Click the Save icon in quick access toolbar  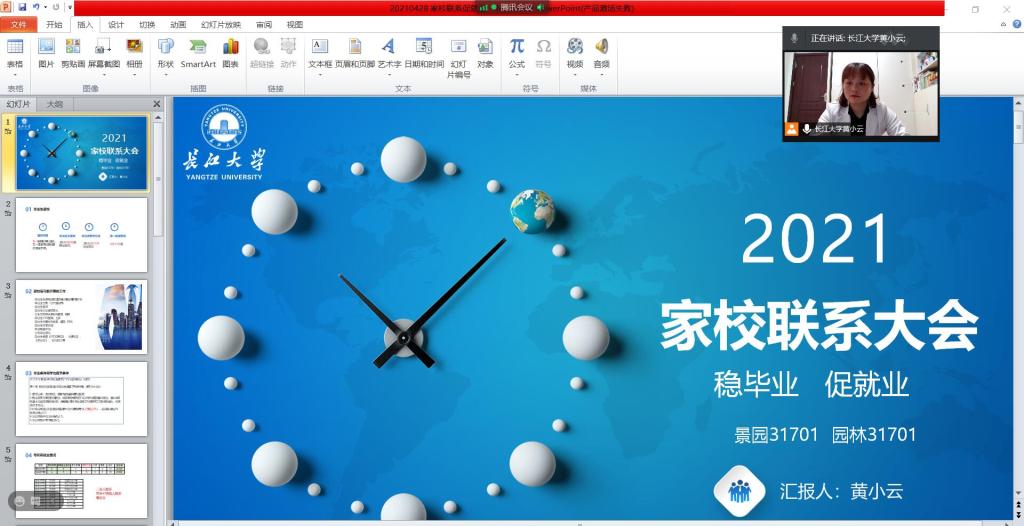pyautogui.click(x=22, y=7)
